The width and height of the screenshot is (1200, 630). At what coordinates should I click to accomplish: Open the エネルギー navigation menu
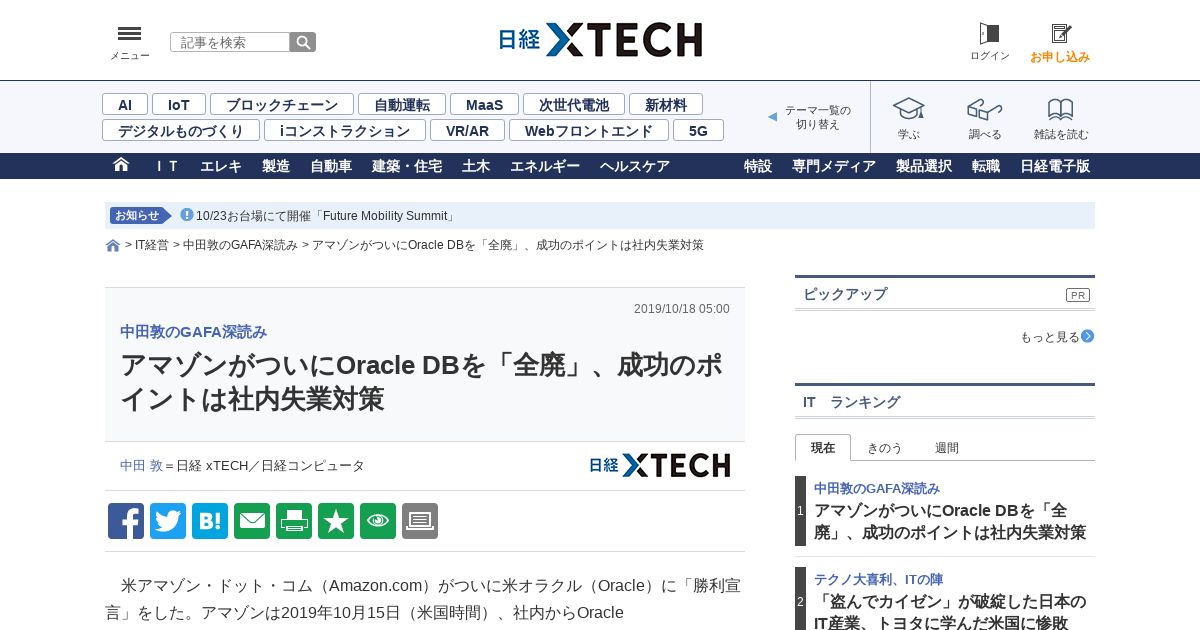(x=545, y=166)
